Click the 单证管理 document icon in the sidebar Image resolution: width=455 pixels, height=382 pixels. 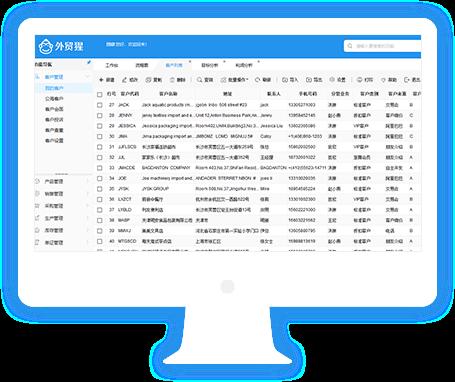(x=37, y=242)
